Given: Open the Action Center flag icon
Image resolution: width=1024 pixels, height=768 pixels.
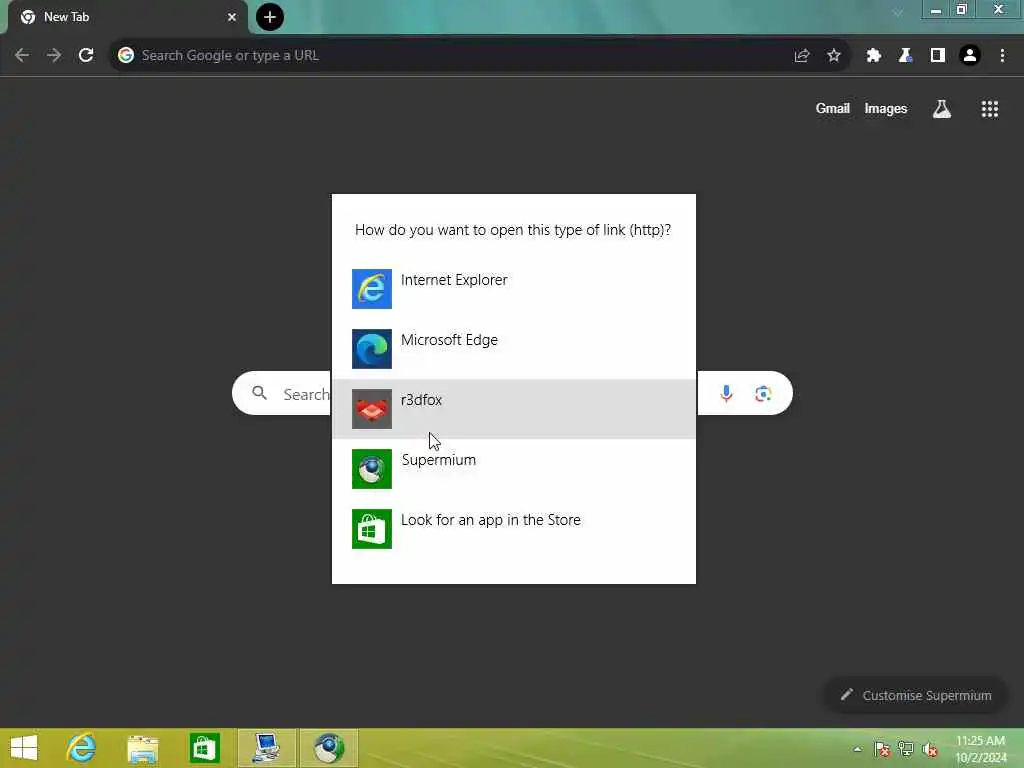Looking at the screenshot, I should 882,749.
